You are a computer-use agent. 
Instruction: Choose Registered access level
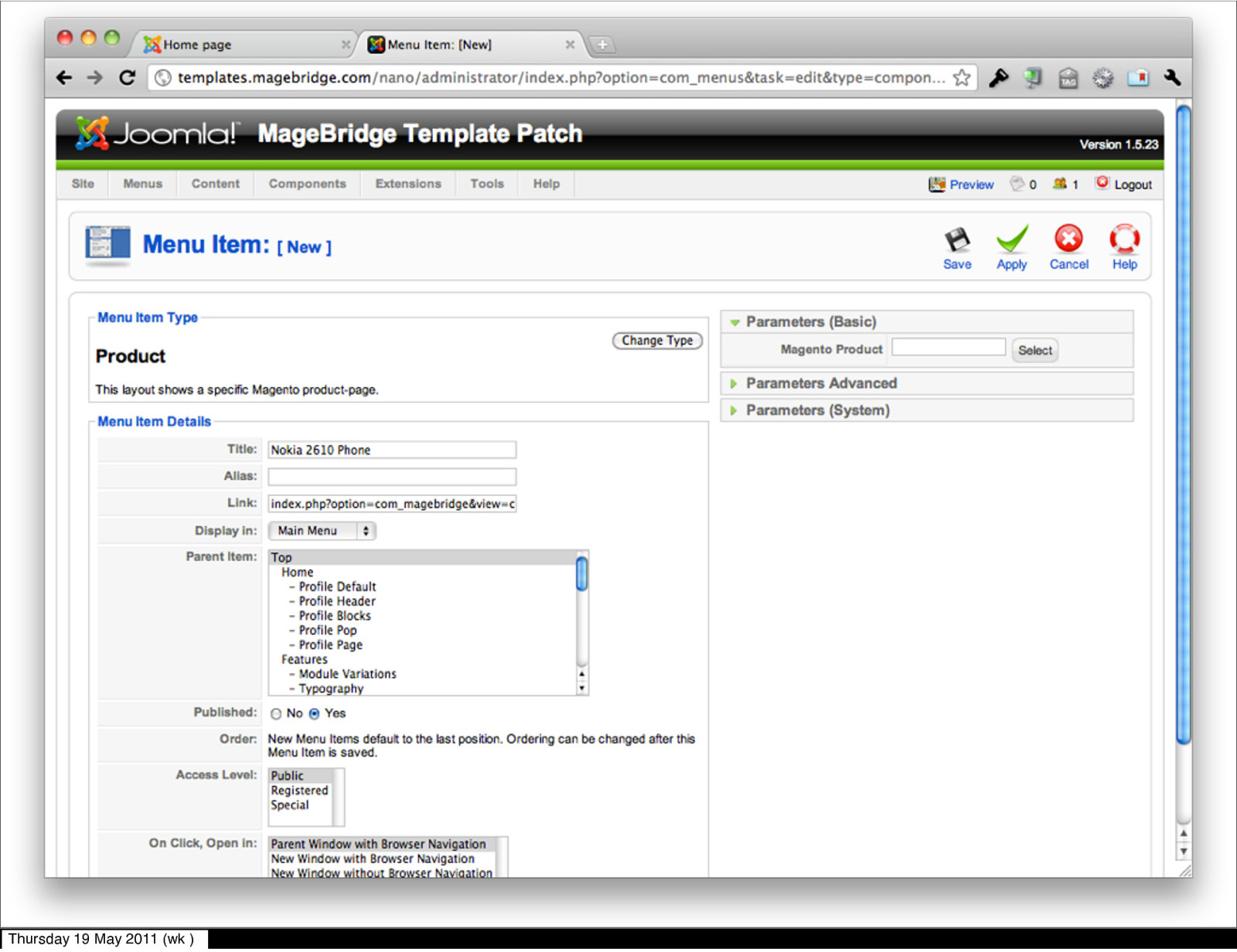299,791
